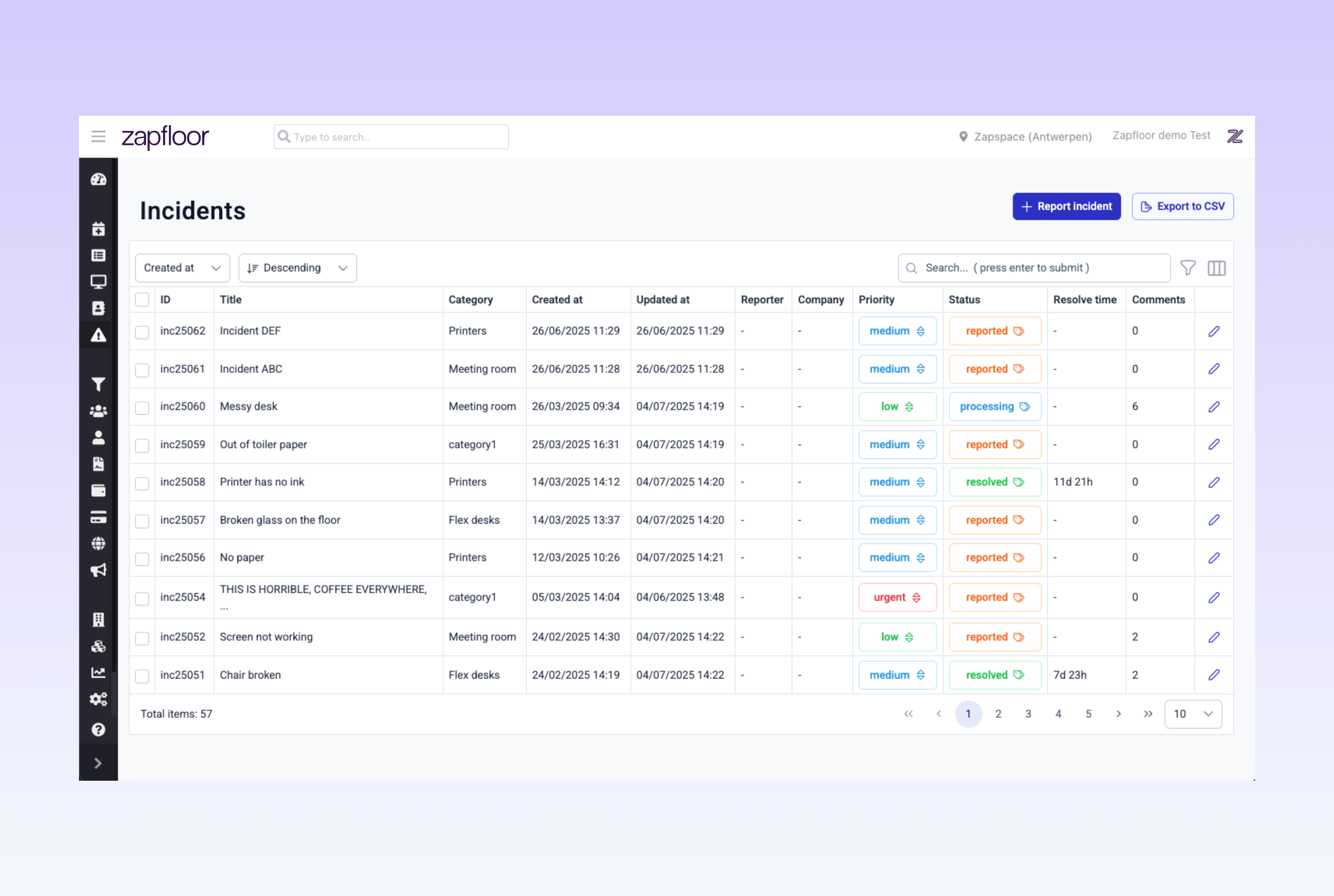
Task: Open the credit card sidebar icon
Action: point(98,517)
